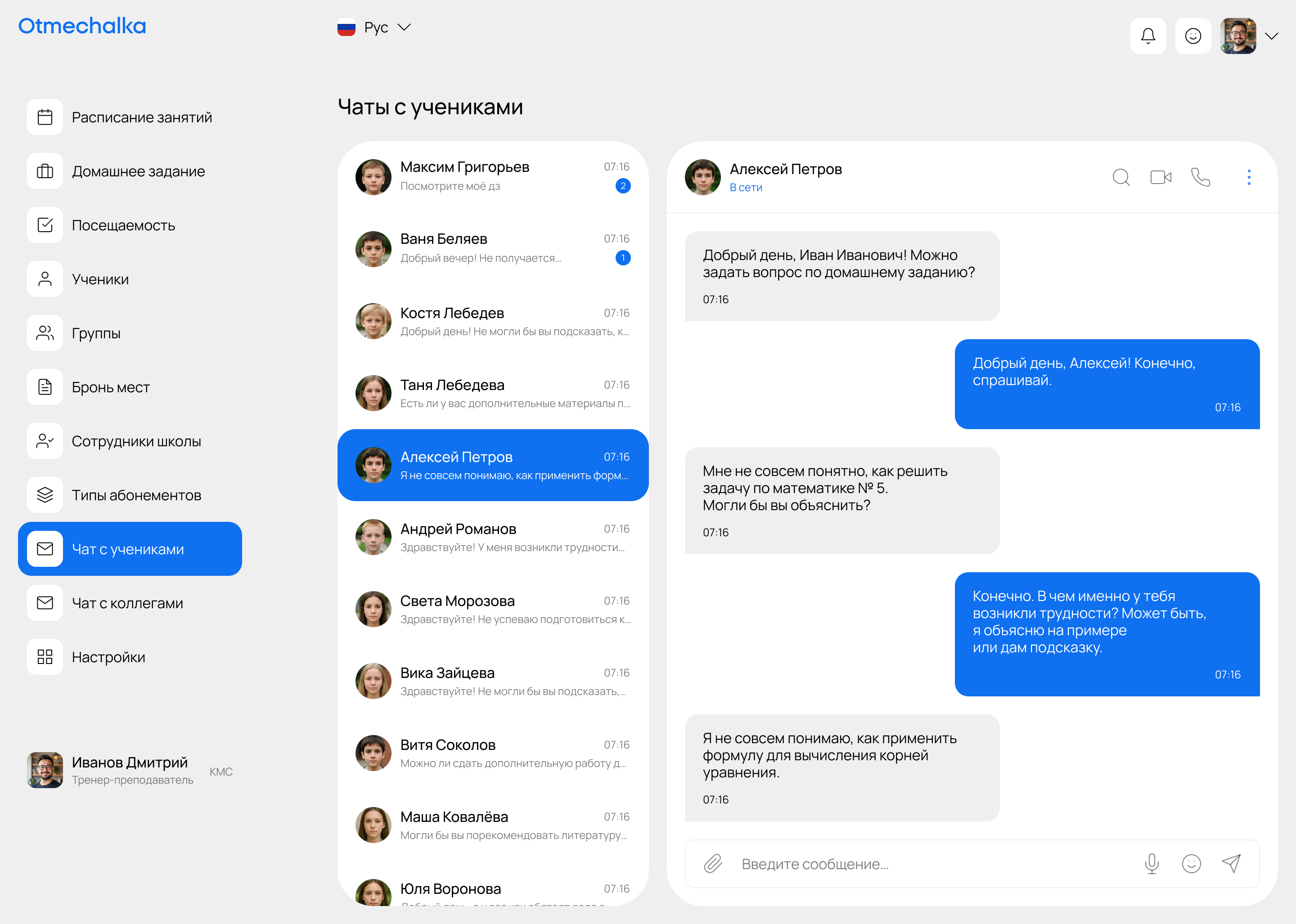The height and width of the screenshot is (924, 1296).
Task: Click Алексей Петров's avatar in chat header
Action: click(702, 178)
